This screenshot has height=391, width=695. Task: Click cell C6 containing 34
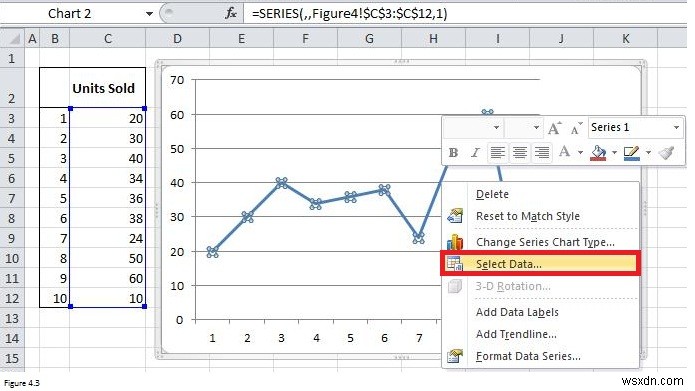pyautogui.click(x=108, y=179)
